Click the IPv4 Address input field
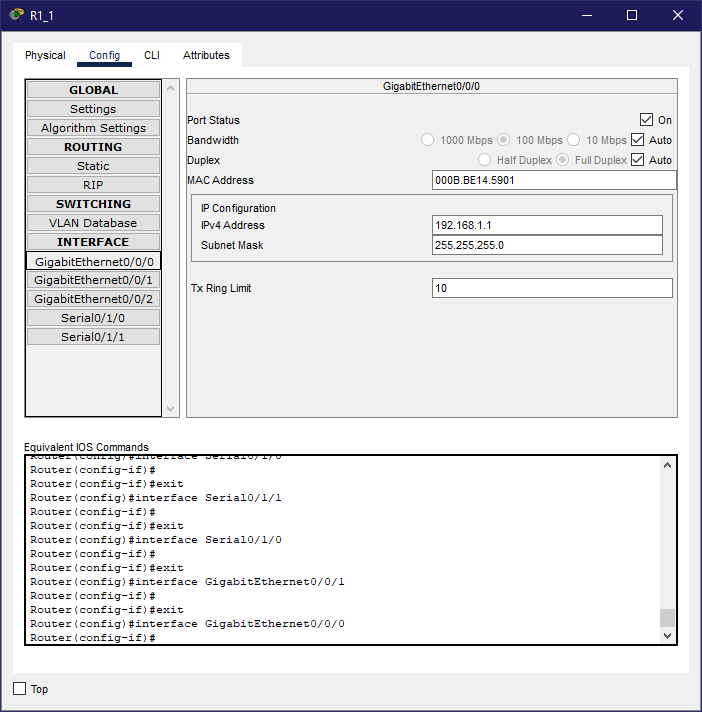 pyautogui.click(x=547, y=225)
